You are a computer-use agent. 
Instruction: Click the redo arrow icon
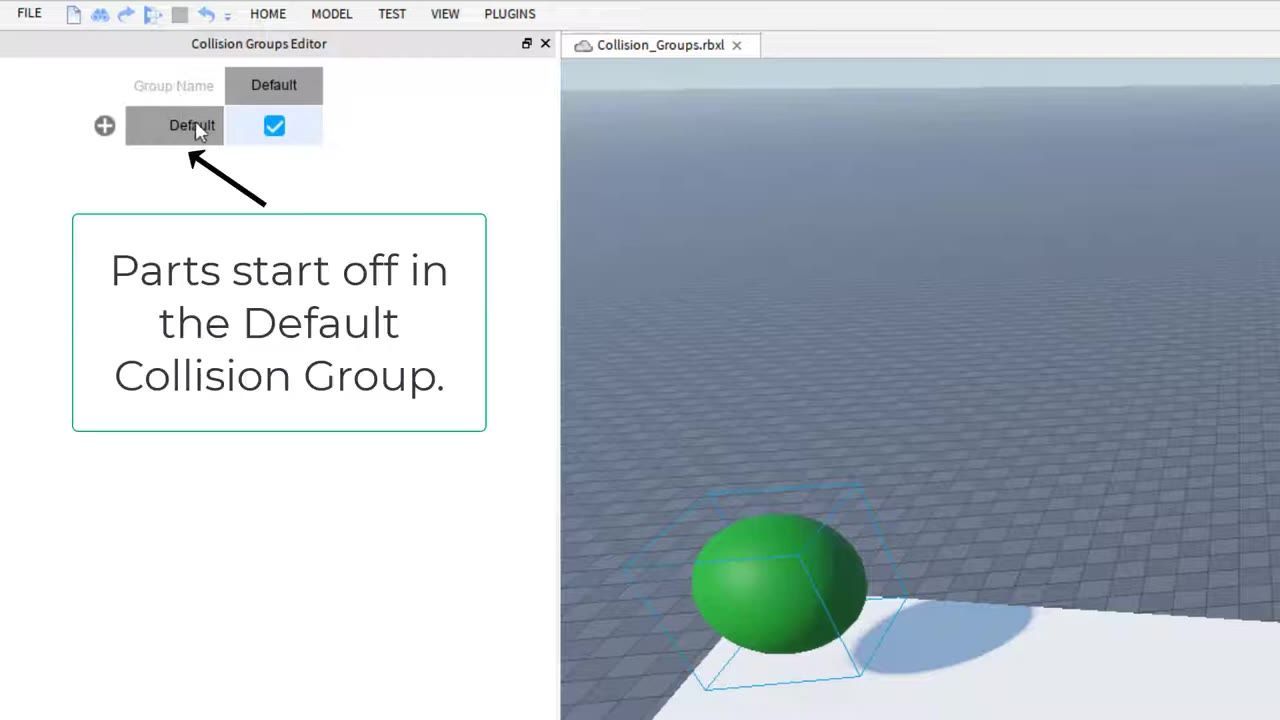pos(126,14)
